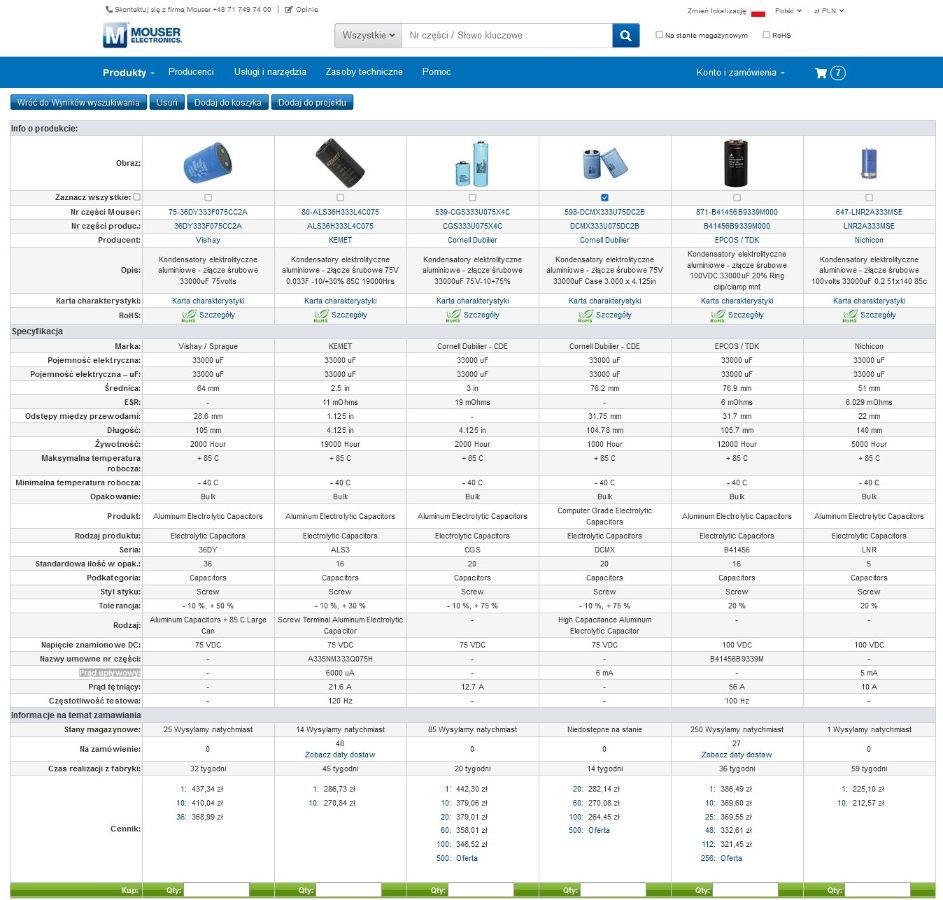Open the Vishay blue capacitor image

(x=207, y=162)
